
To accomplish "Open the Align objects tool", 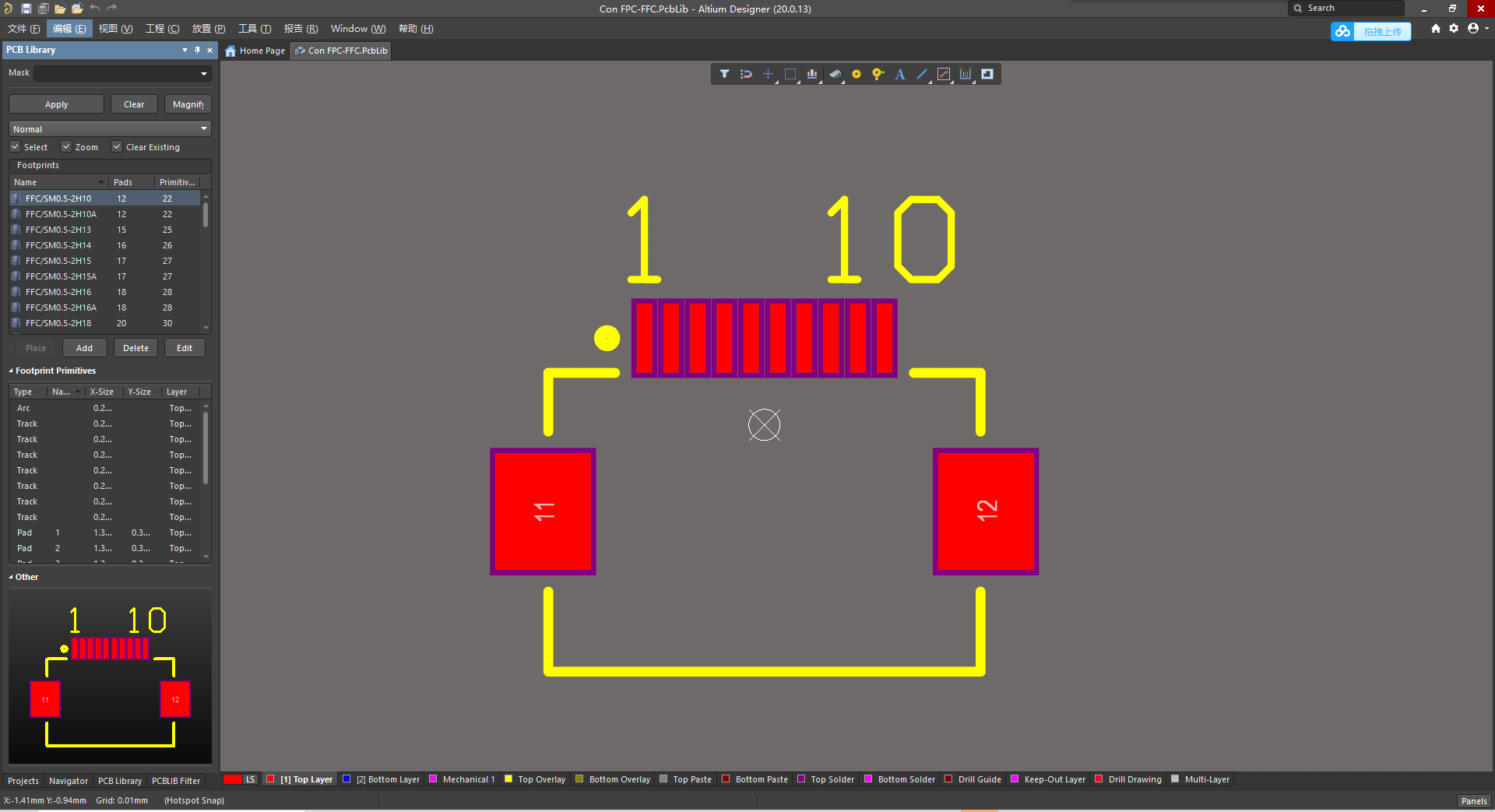I will click(812, 74).
